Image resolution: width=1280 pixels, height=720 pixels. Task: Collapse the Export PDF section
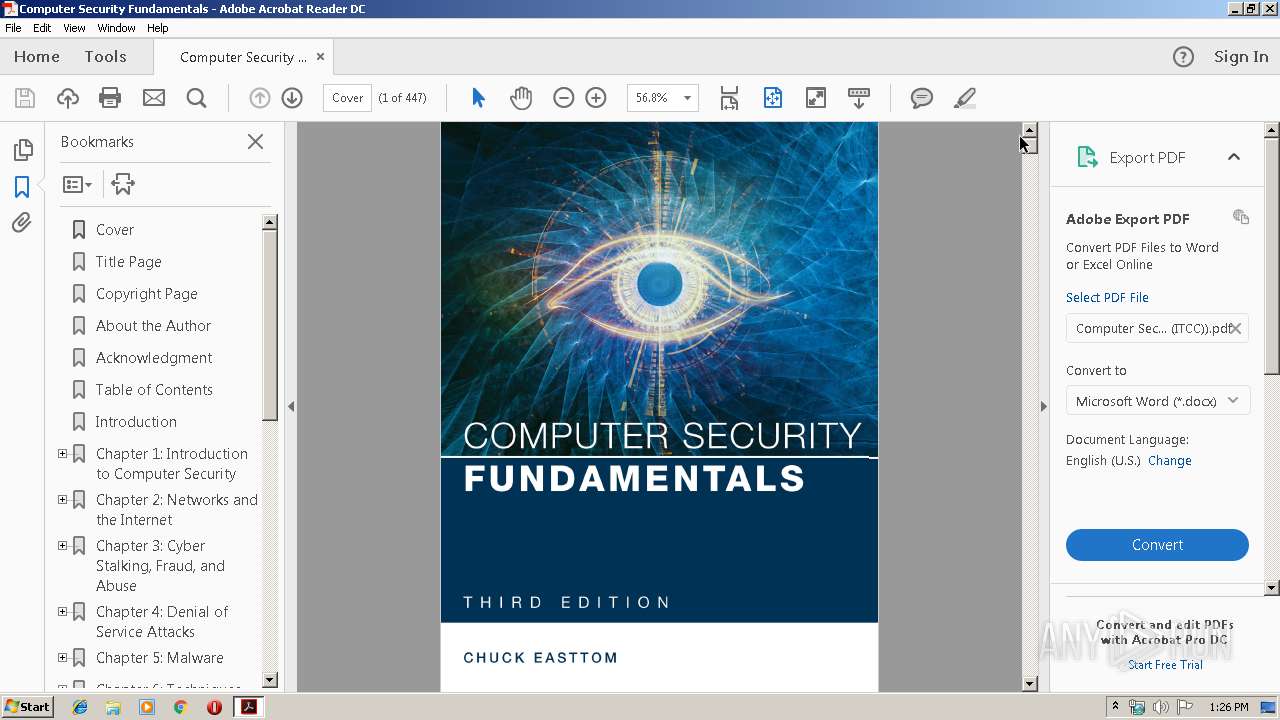[1234, 157]
